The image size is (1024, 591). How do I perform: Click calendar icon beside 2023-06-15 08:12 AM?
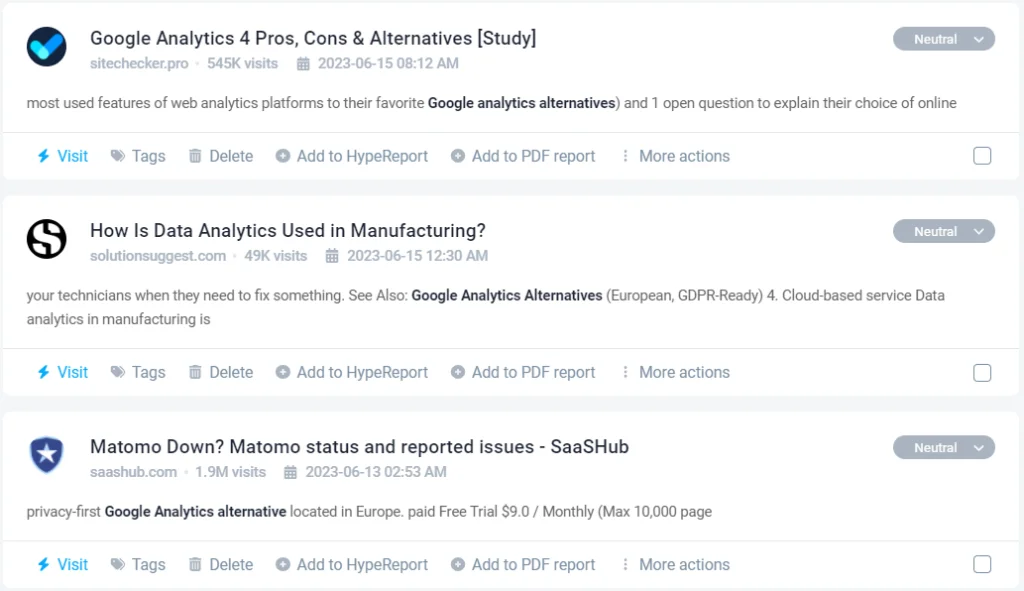(303, 64)
